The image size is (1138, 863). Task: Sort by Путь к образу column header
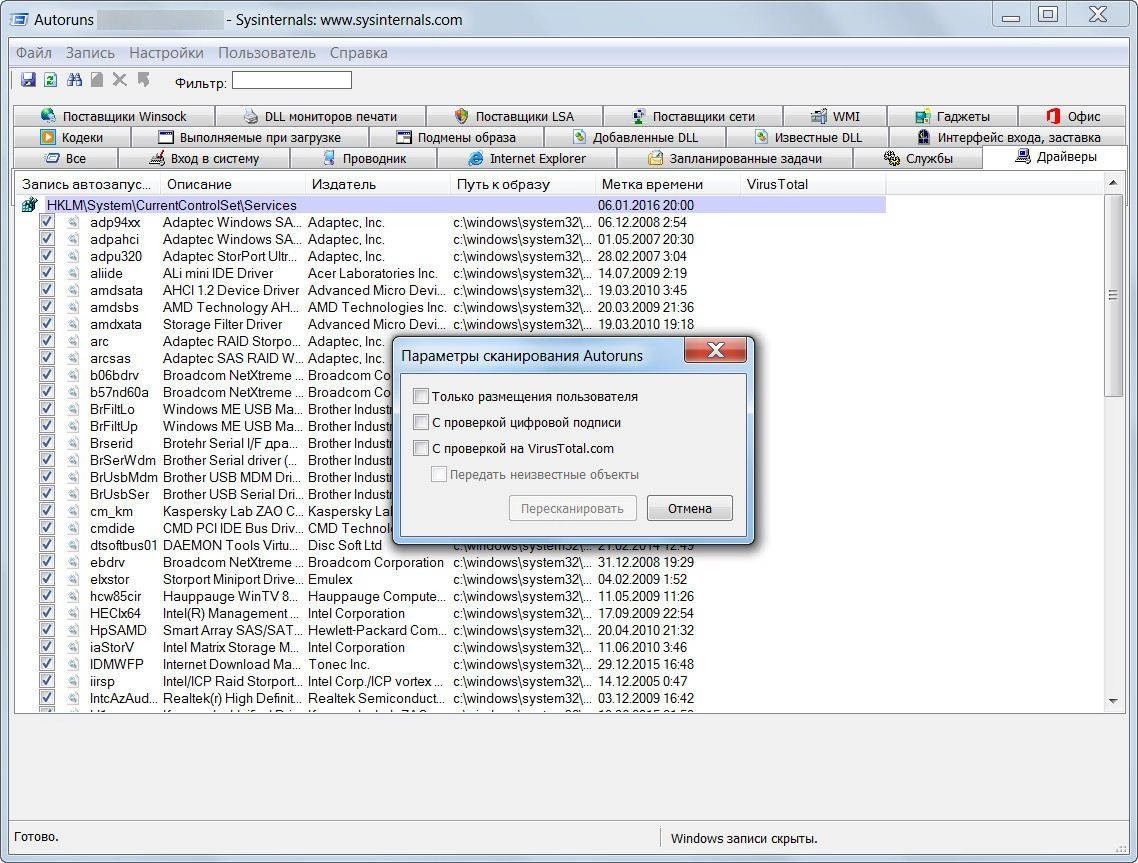[x=523, y=184]
